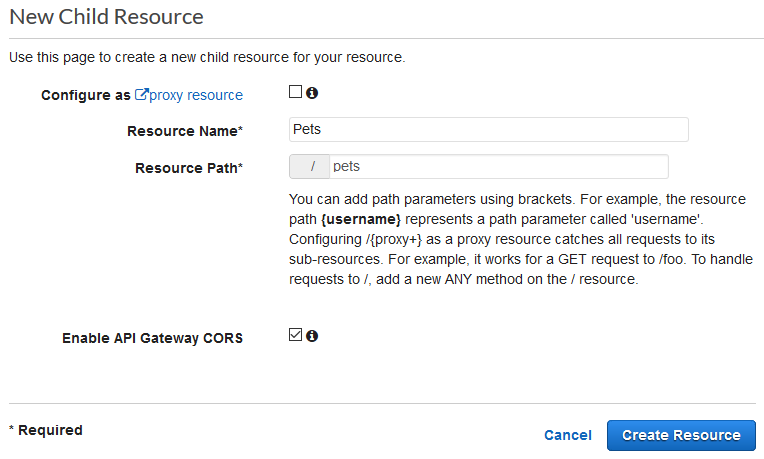This screenshot has width=764, height=459.
Task: Click the info icon next to CORS checkbox
Action: point(312,336)
